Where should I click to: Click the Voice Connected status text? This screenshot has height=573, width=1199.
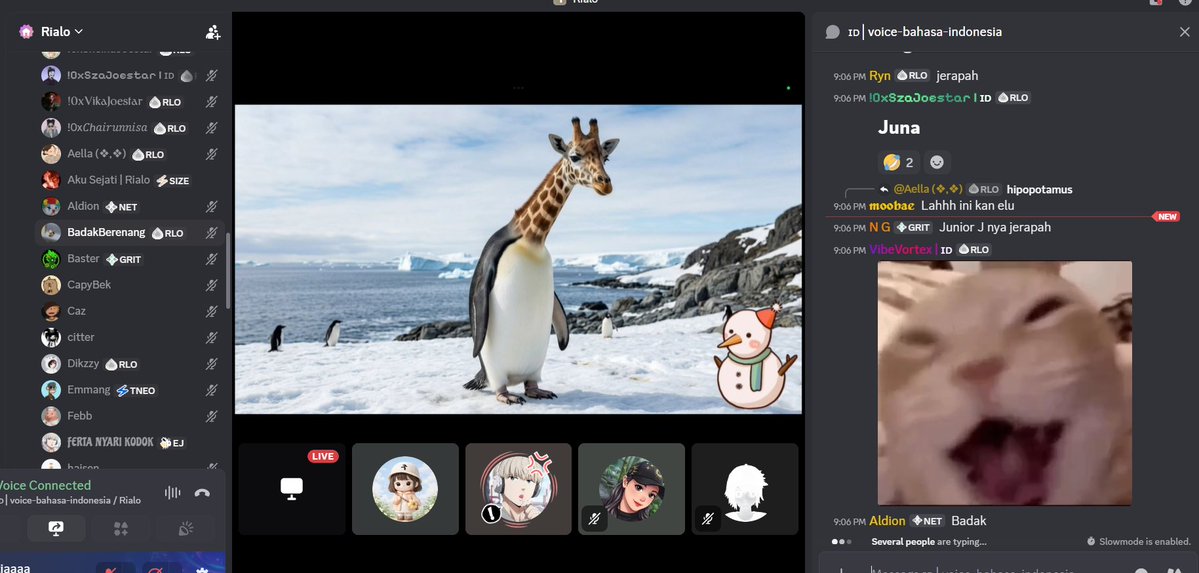[x=45, y=485]
